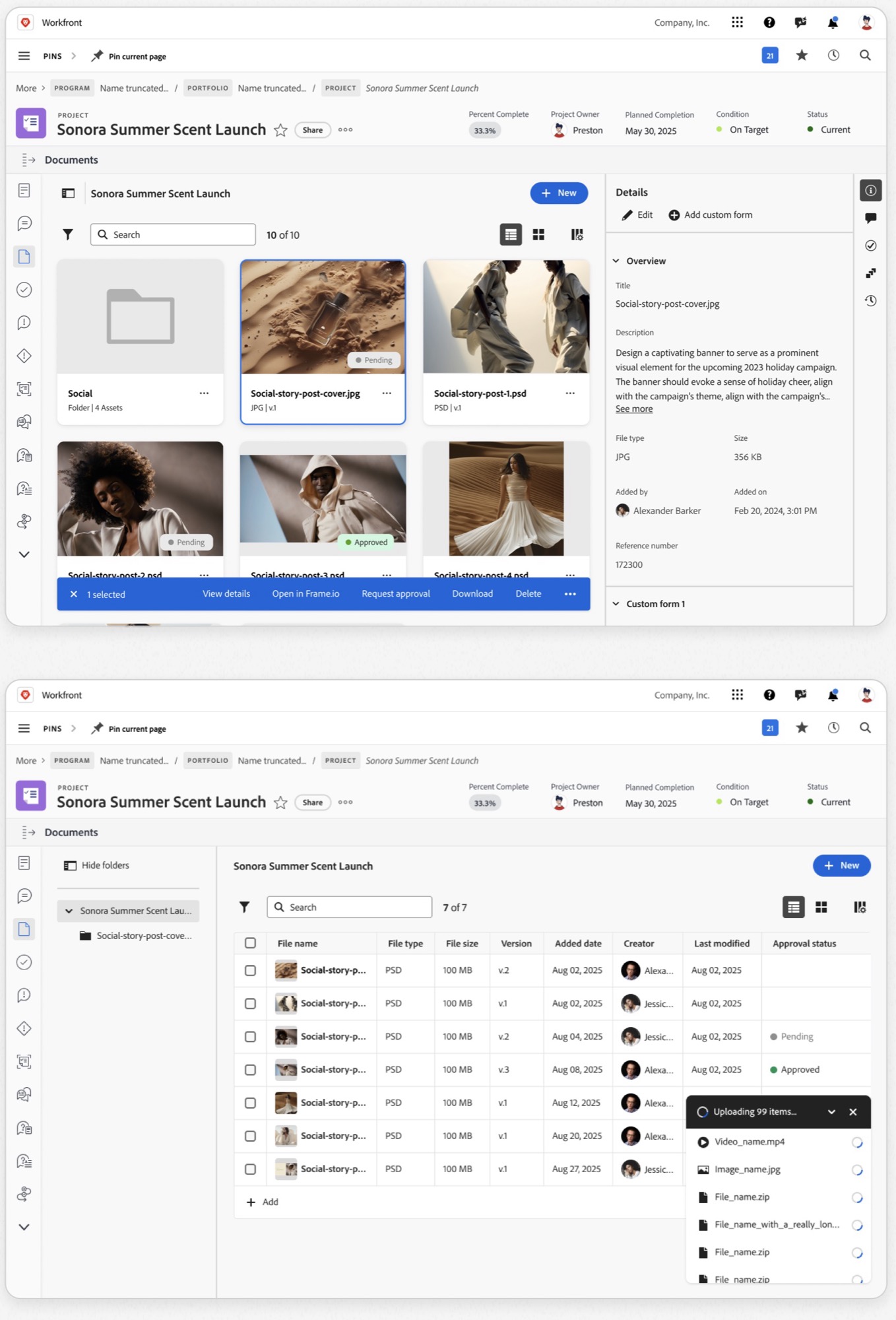Image resolution: width=896 pixels, height=1320 pixels.
Task: Check the row added Aug 04, 2025
Action: point(250,1036)
